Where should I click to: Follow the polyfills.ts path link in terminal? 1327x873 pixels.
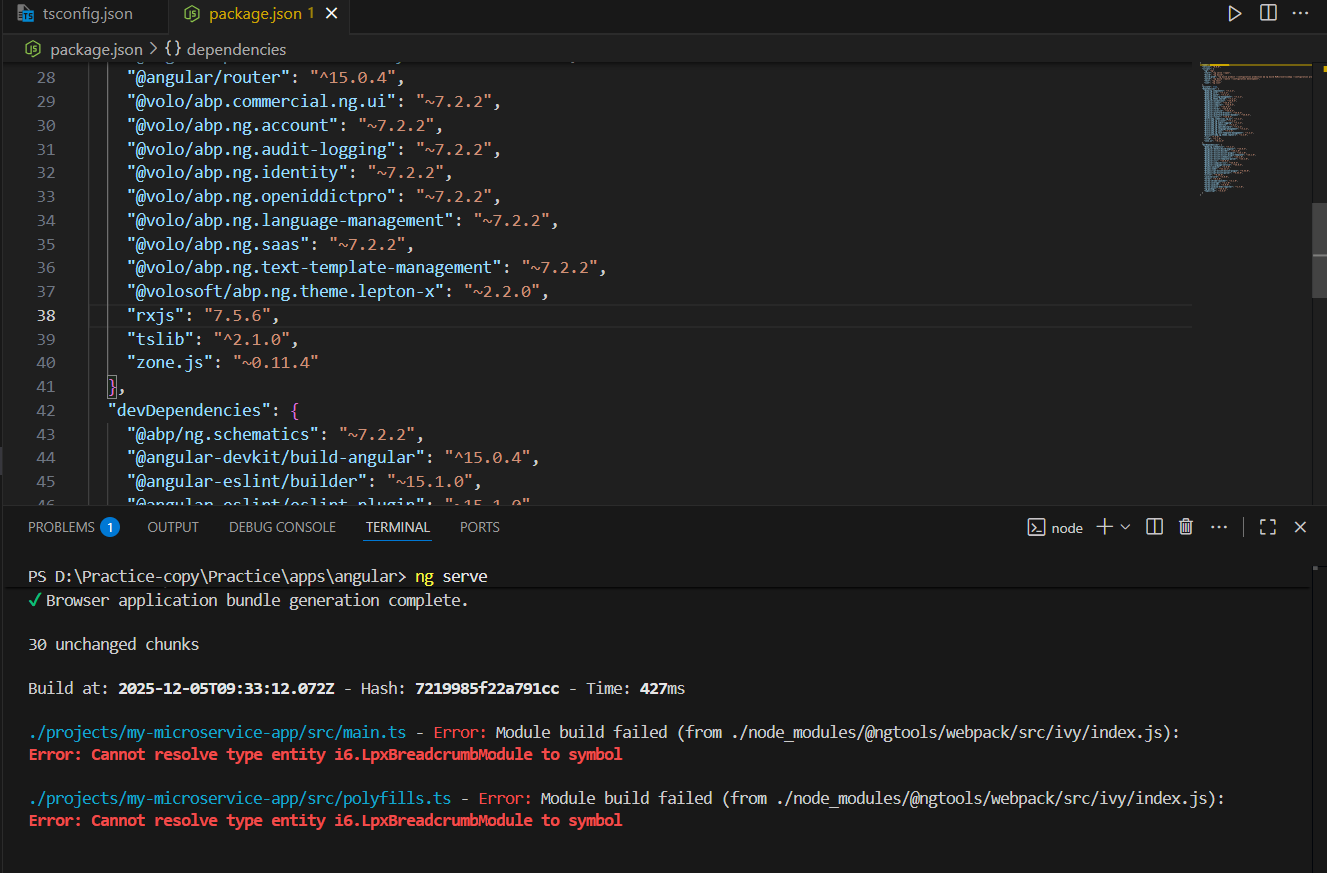pyautogui.click(x=240, y=799)
